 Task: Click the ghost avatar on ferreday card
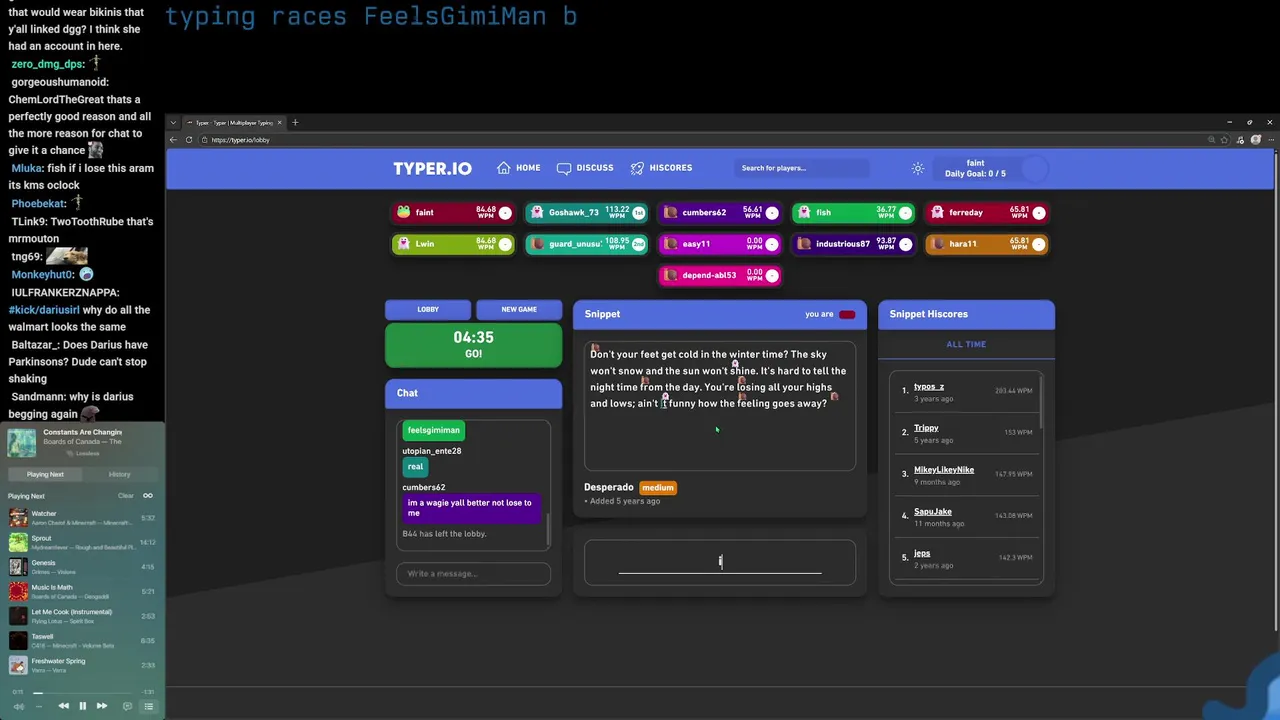point(937,212)
